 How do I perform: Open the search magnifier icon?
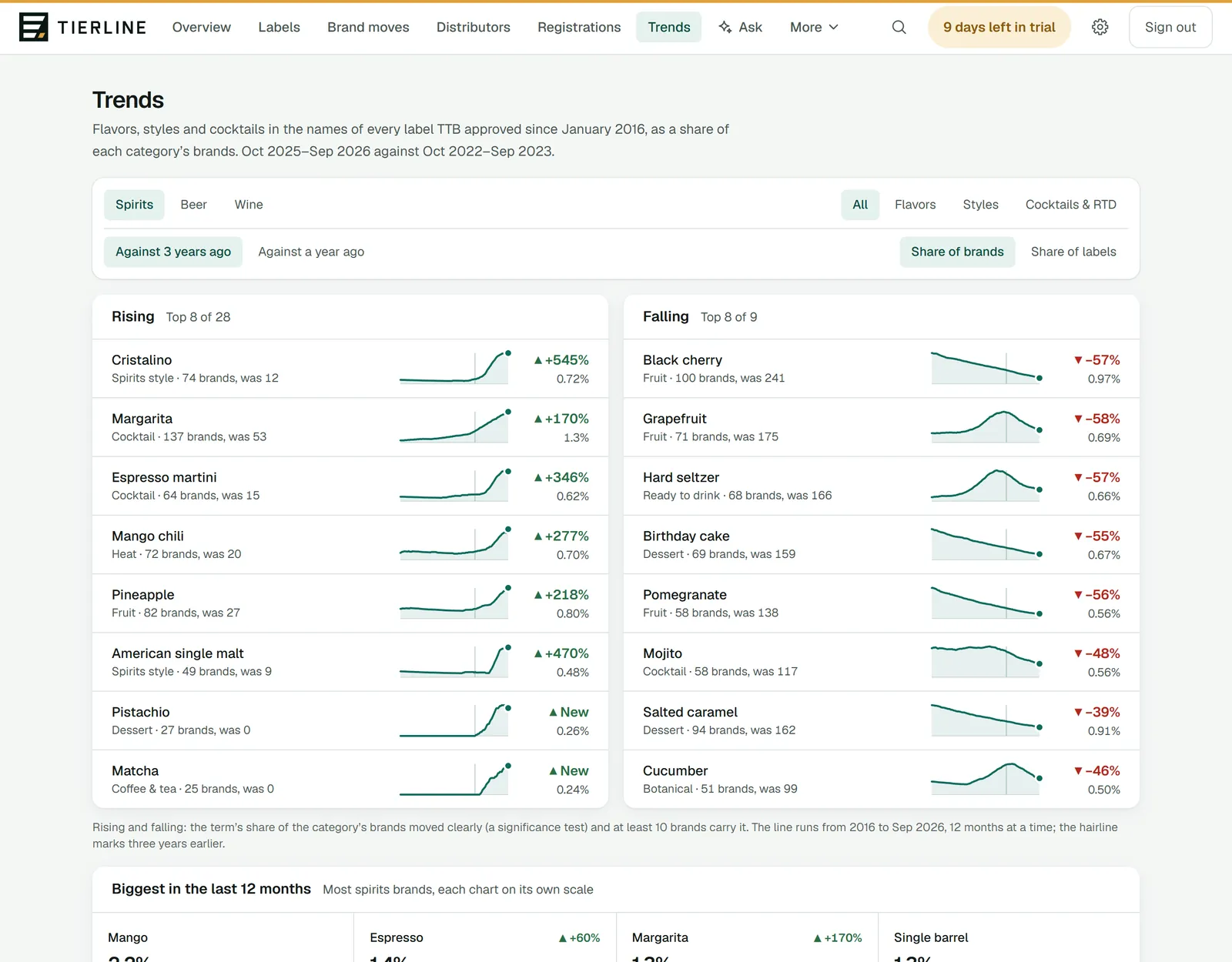(899, 27)
